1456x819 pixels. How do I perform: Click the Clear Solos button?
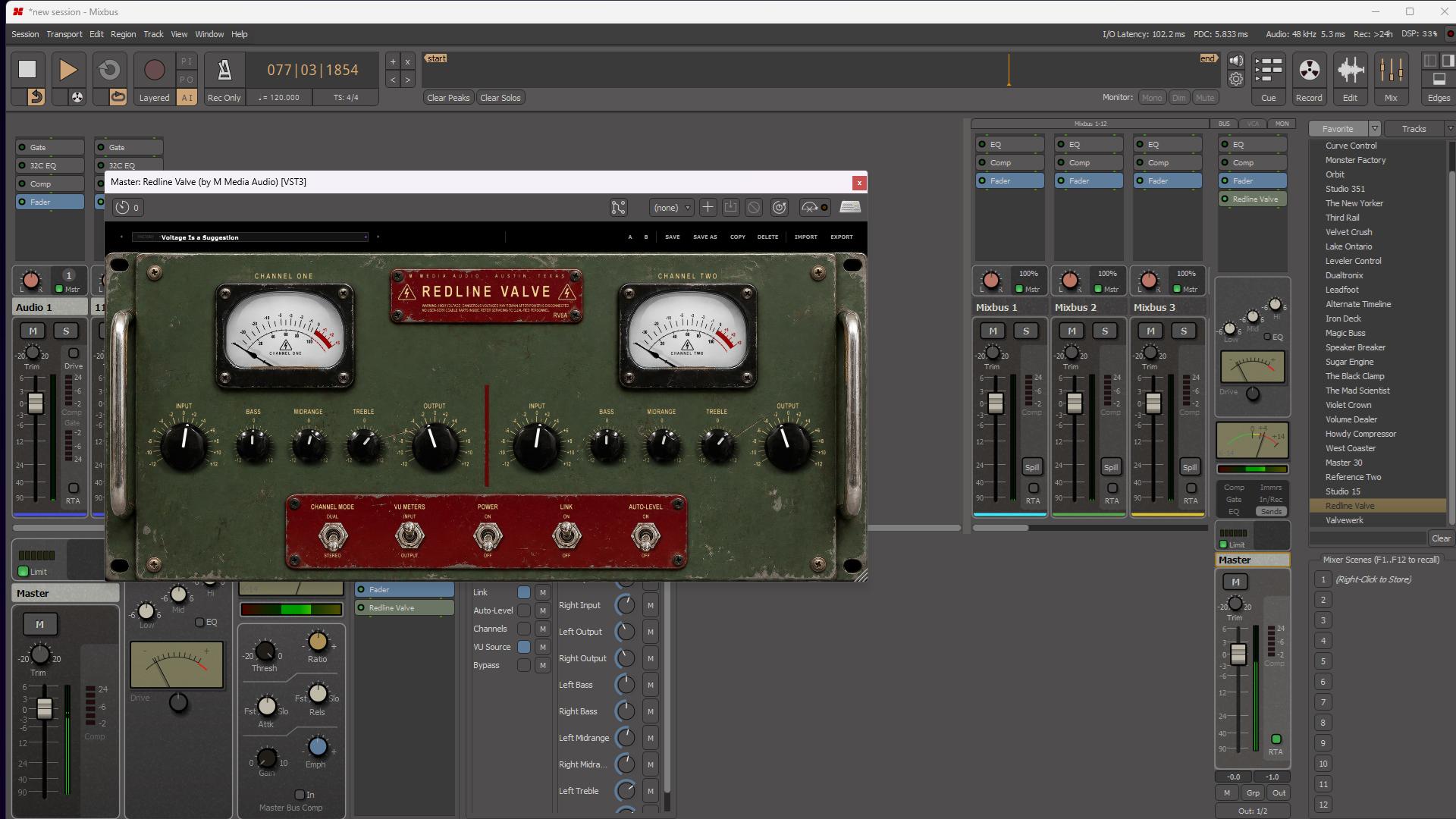(x=500, y=98)
